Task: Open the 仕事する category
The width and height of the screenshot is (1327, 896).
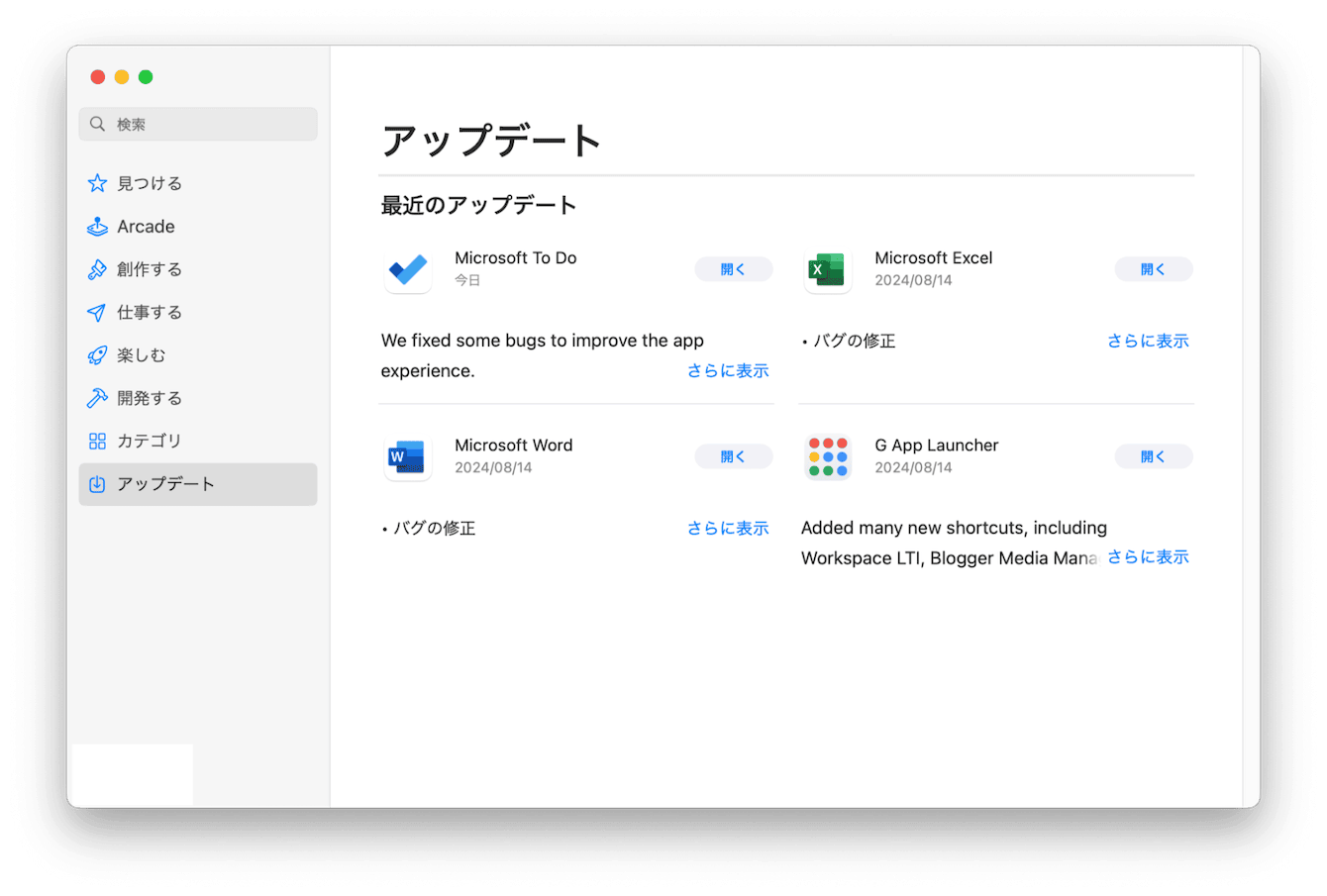Action: 198,312
